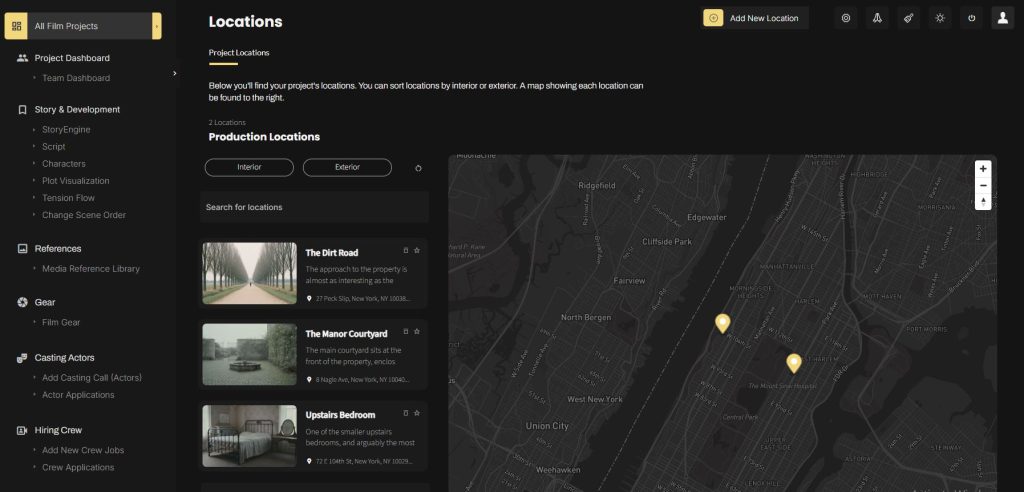Click the All Film Projects label
This screenshot has width=1024, height=492.
pos(66,26)
